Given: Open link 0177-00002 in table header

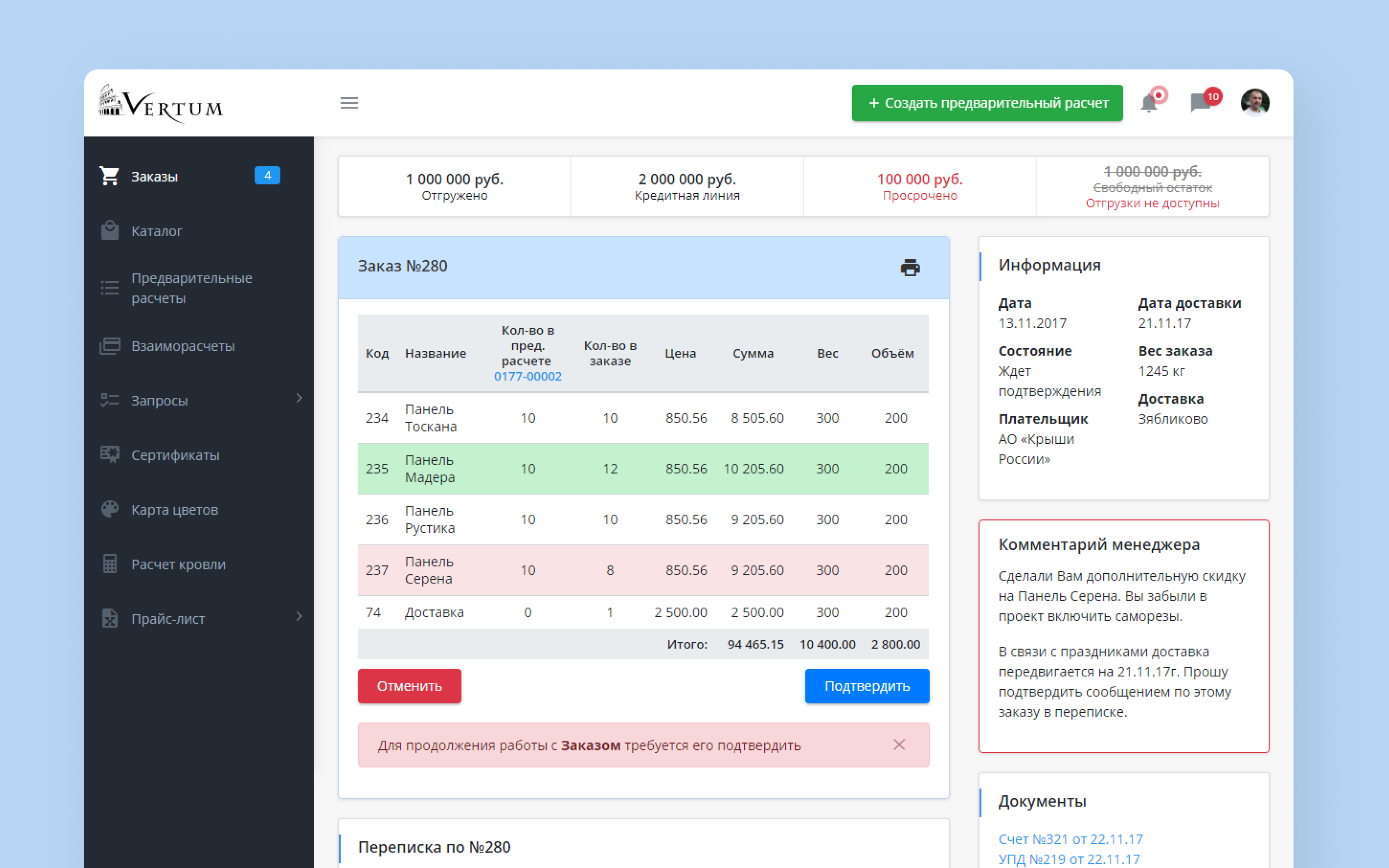Looking at the screenshot, I should 527,376.
